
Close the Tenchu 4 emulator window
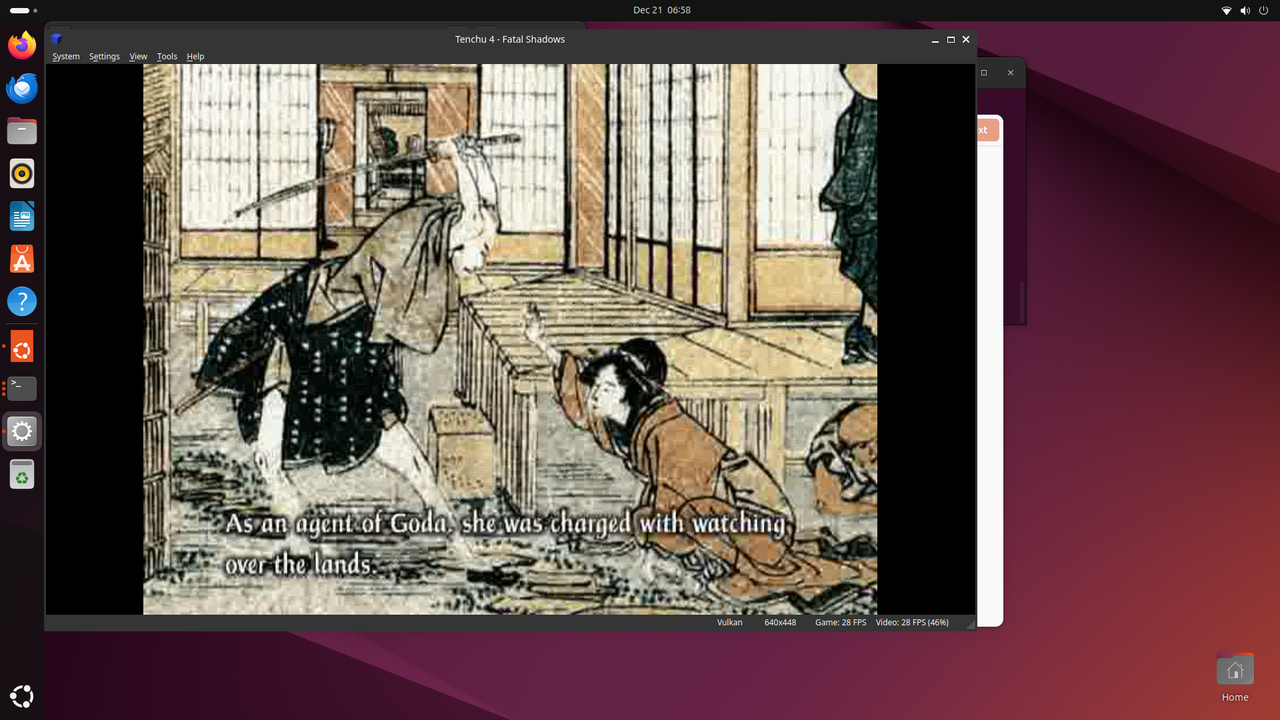(x=966, y=40)
